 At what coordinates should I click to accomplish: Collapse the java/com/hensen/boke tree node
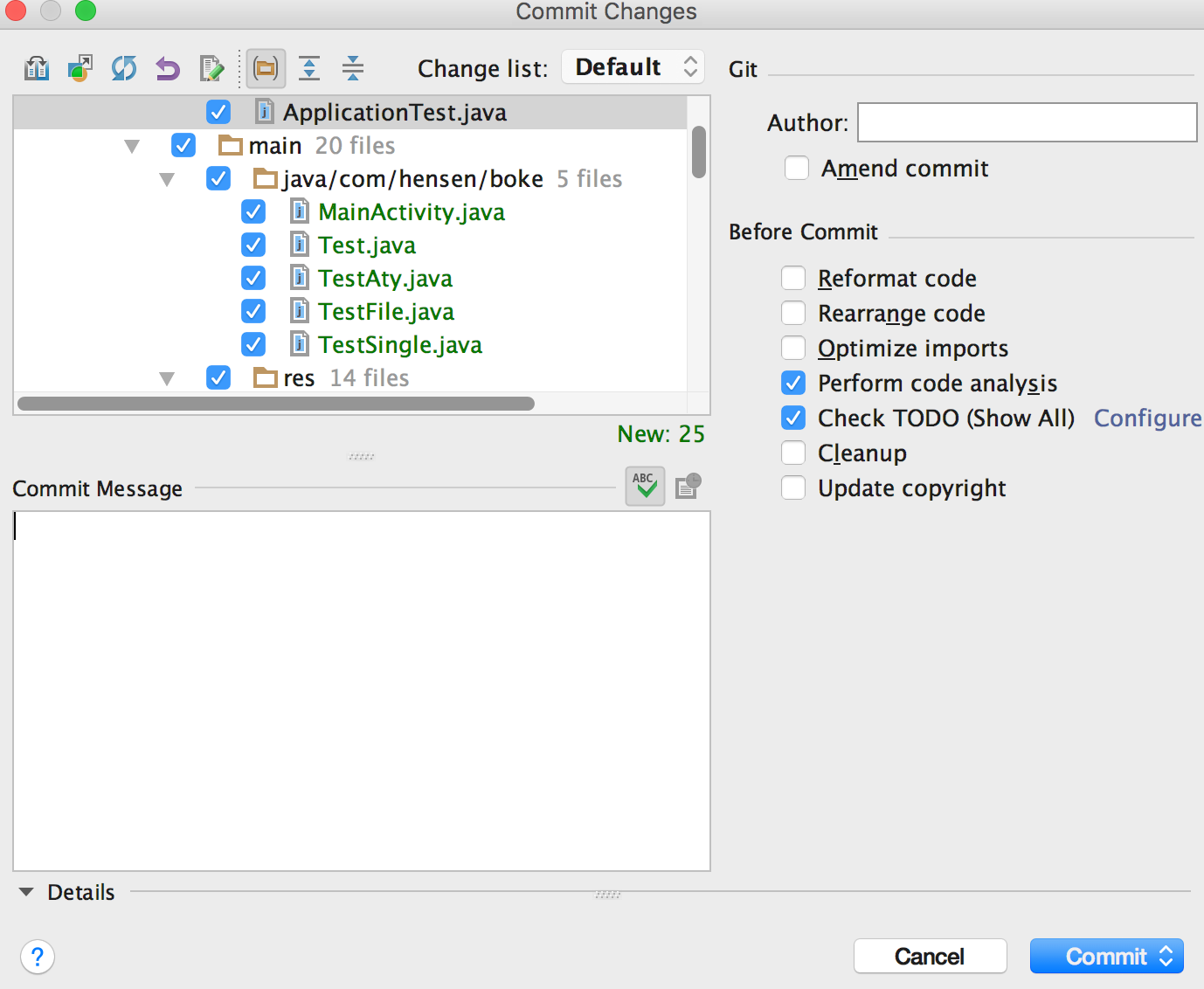pos(167,179)
